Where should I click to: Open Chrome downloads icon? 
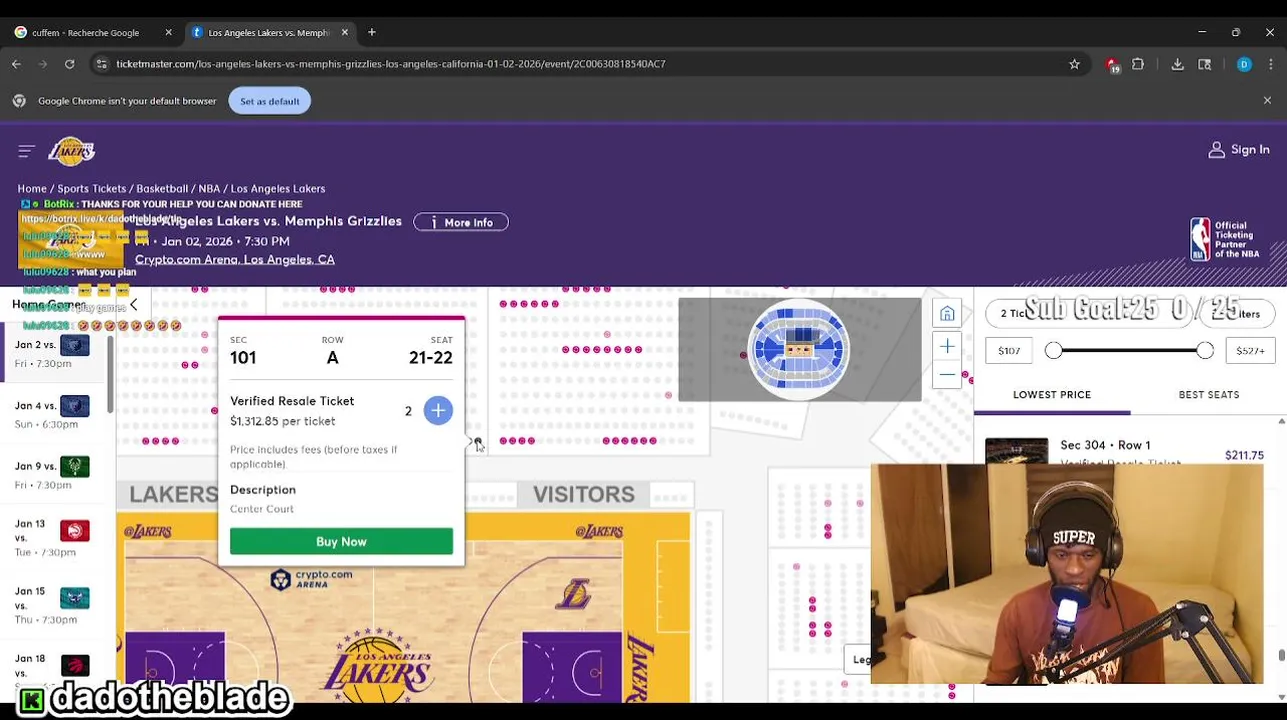1177,64
